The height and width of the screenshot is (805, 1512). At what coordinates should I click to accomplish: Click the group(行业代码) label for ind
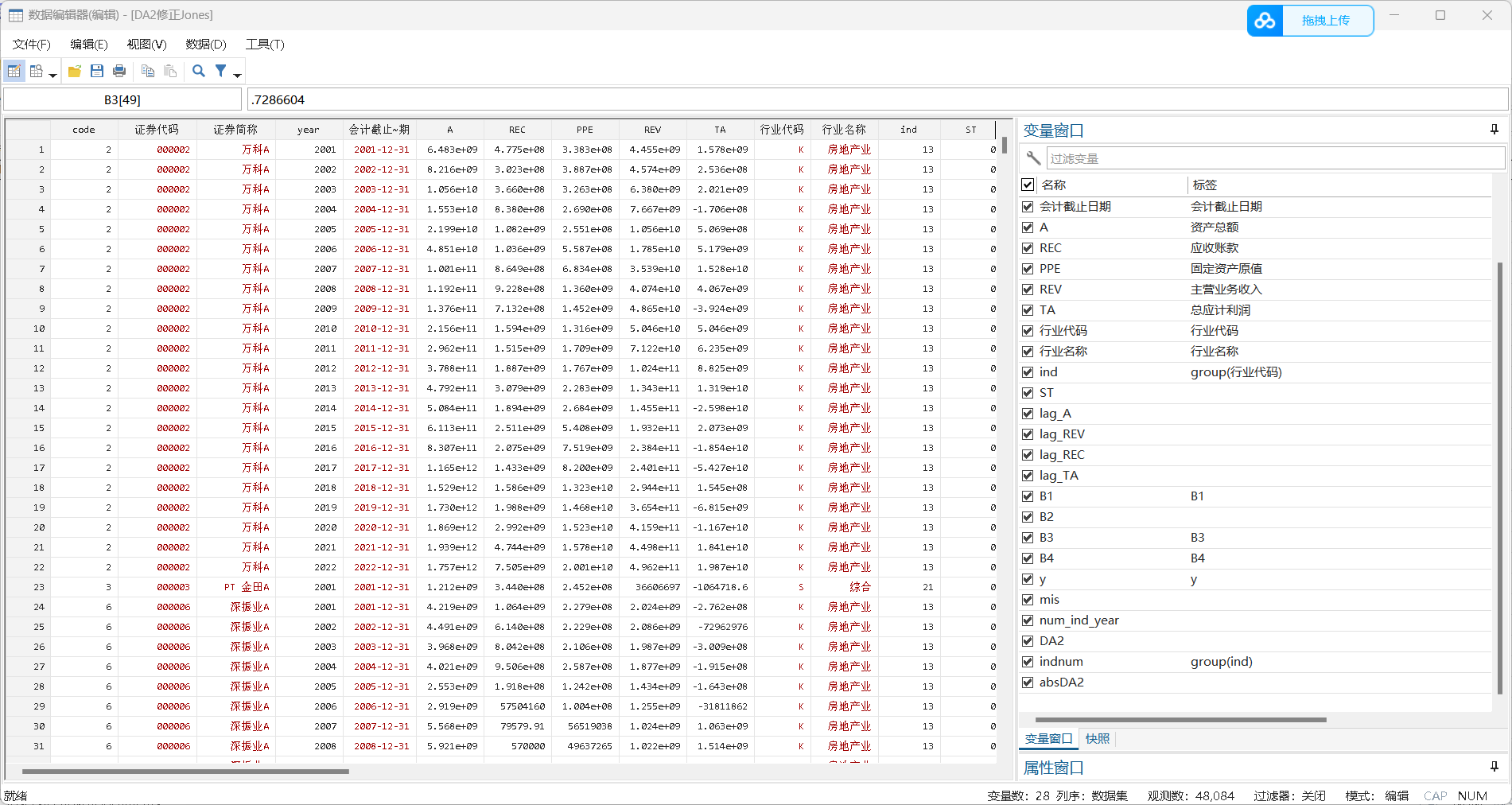[x=1236, y=372]
